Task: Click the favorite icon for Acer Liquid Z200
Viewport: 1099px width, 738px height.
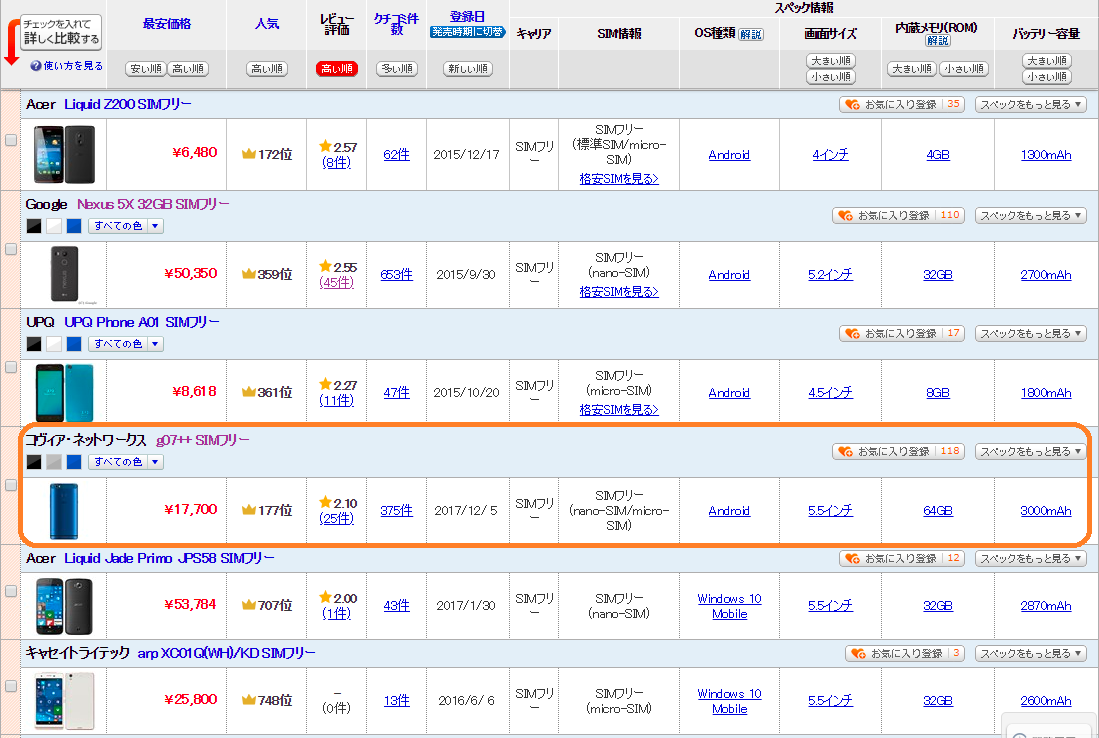Action: click(x=852, y=104)
